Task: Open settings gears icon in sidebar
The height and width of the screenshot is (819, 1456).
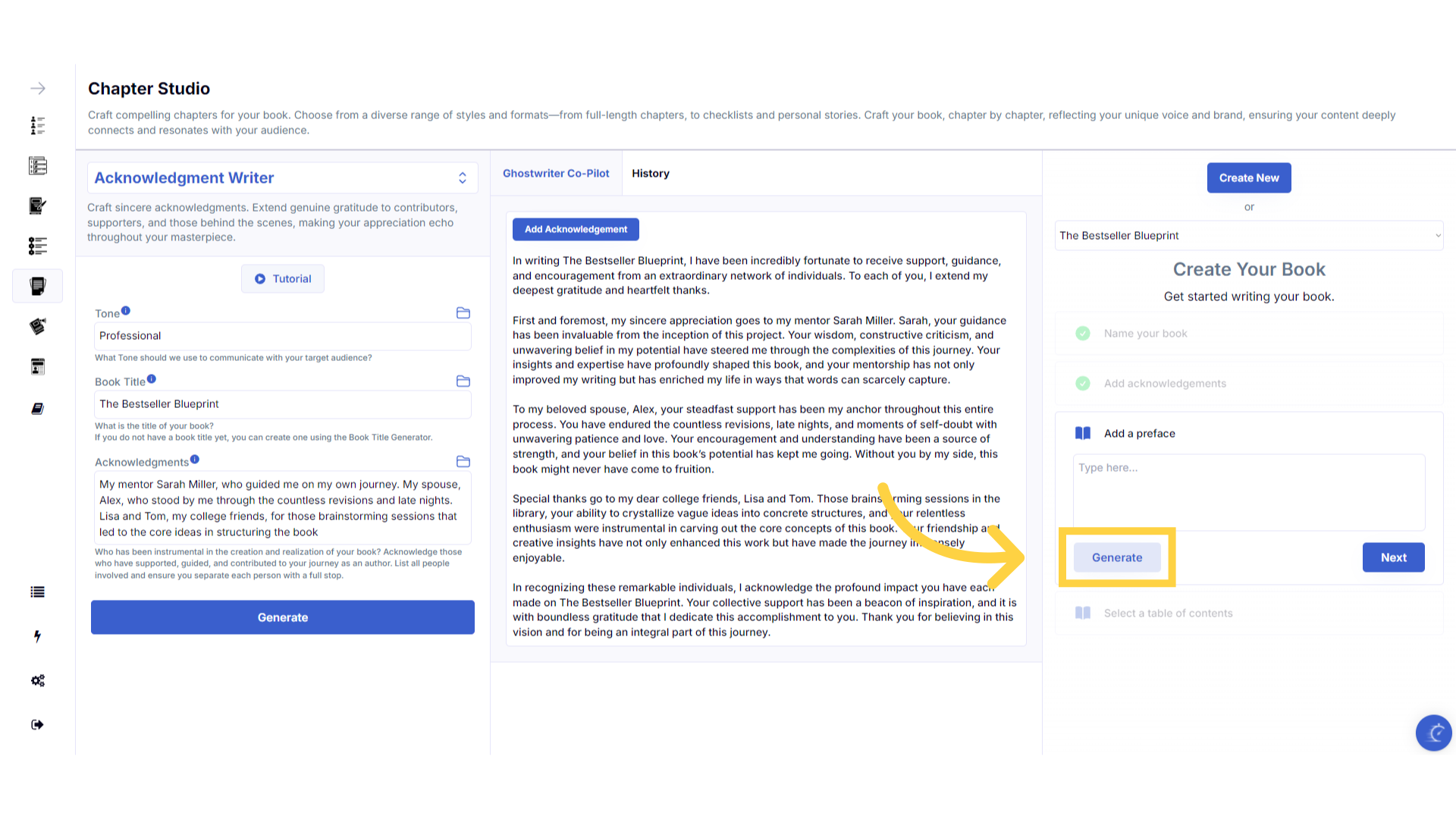Action: tap(37, 680)
